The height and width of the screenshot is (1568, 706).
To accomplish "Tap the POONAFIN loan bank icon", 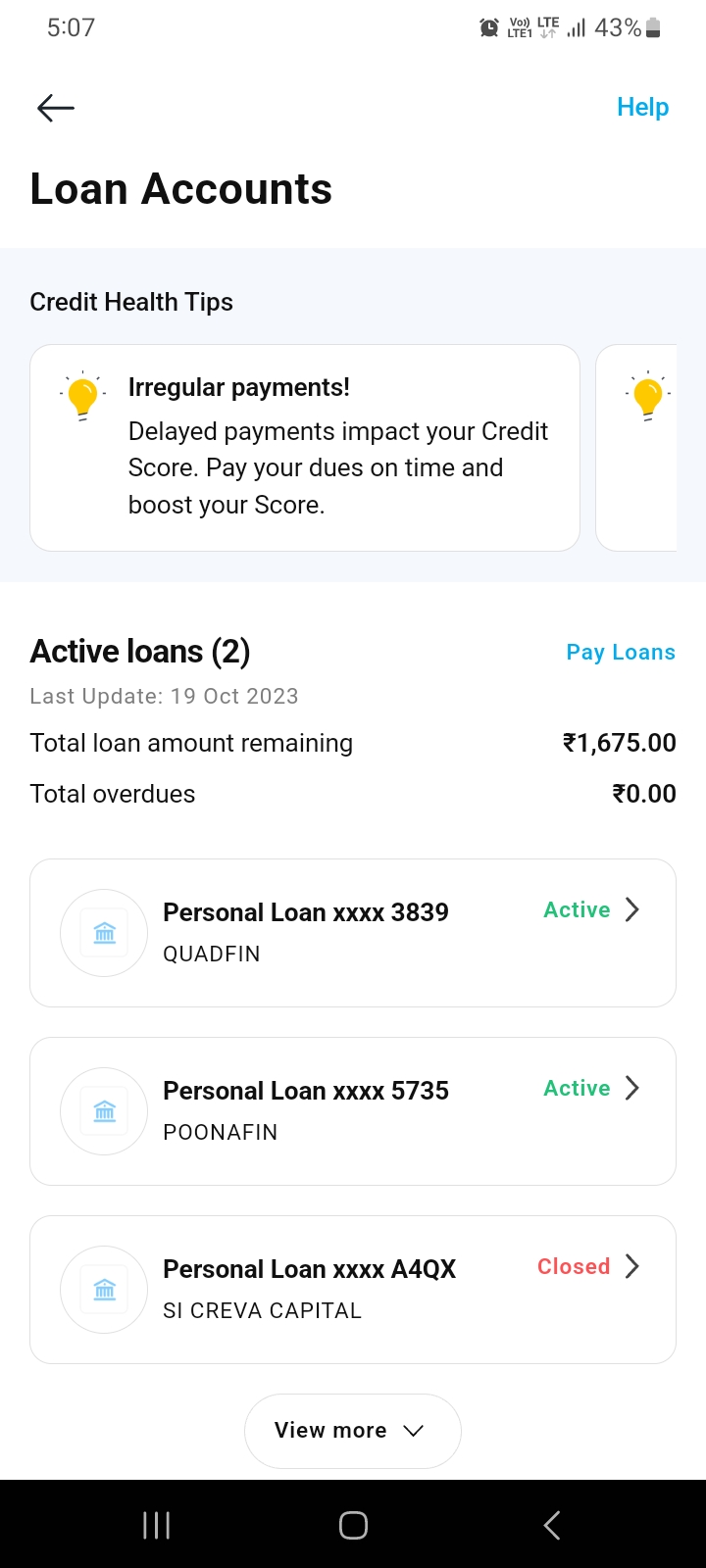I will tap(104, 1111).
